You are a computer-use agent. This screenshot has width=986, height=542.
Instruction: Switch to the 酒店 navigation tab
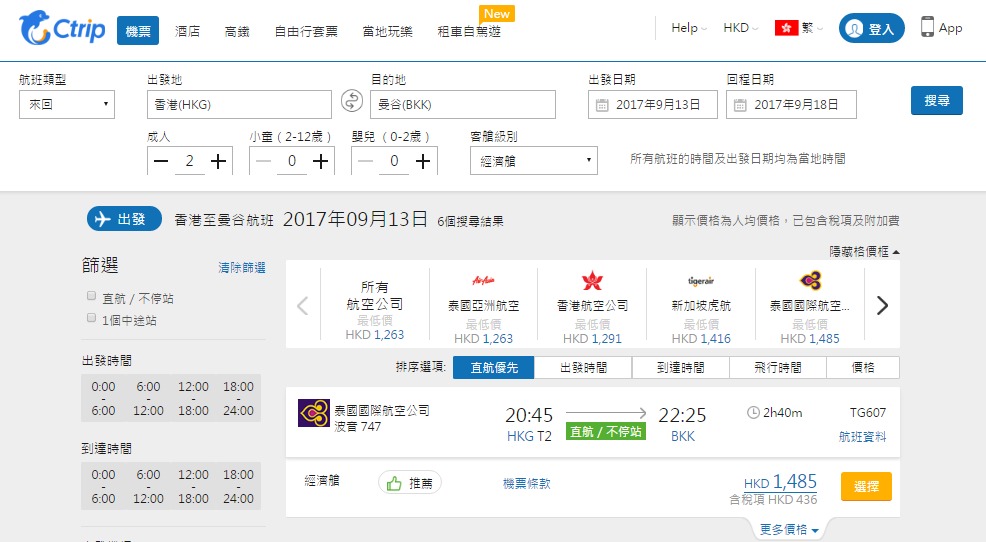click(x=187, y=31)
